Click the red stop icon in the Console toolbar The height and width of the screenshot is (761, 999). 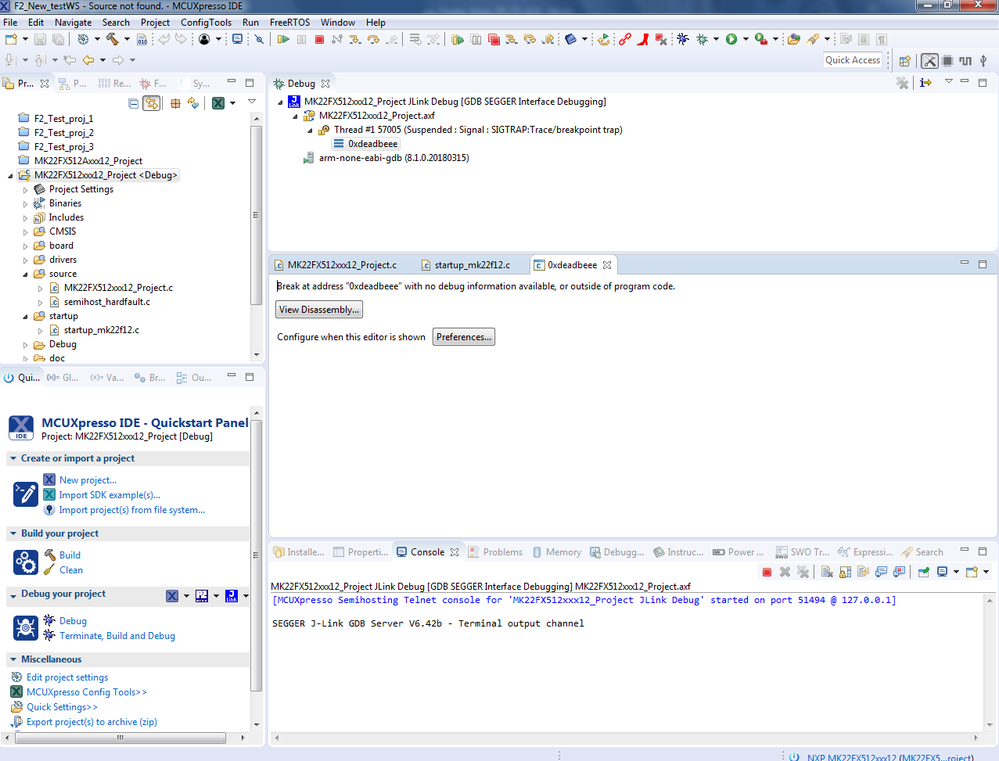[767, 572]
